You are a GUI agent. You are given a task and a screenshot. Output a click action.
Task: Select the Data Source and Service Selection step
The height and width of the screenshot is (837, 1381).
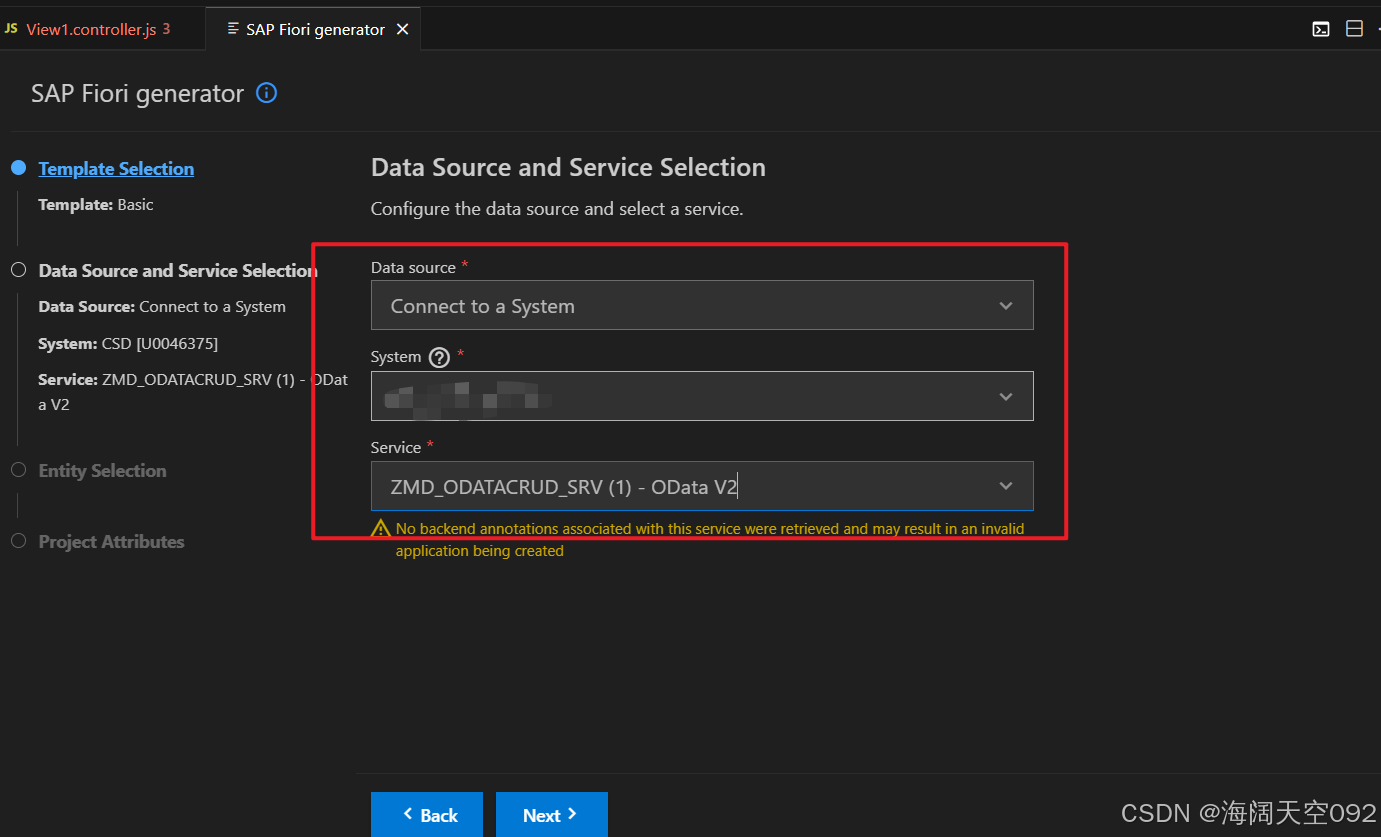(178, 270)
